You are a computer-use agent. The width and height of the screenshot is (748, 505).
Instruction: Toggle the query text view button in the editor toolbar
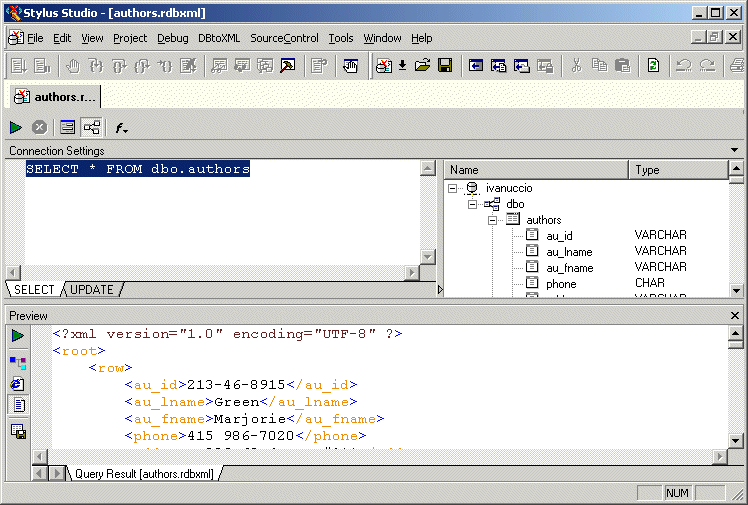pyautogui.click(x=67, y=127)
